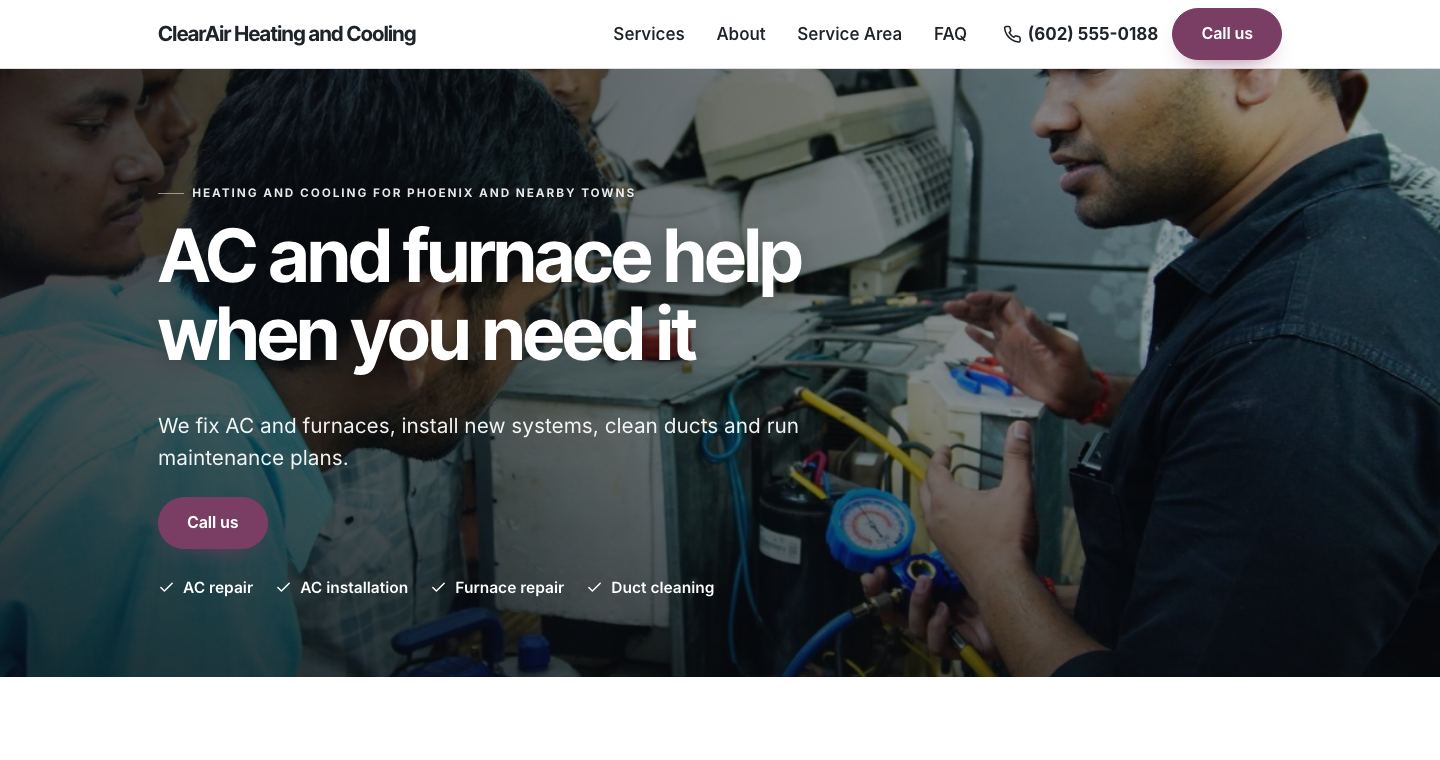Click the 'Furnace repair' label
Image resolution: width=1440 pixels, height=760 pixels.
coord(509,587)
